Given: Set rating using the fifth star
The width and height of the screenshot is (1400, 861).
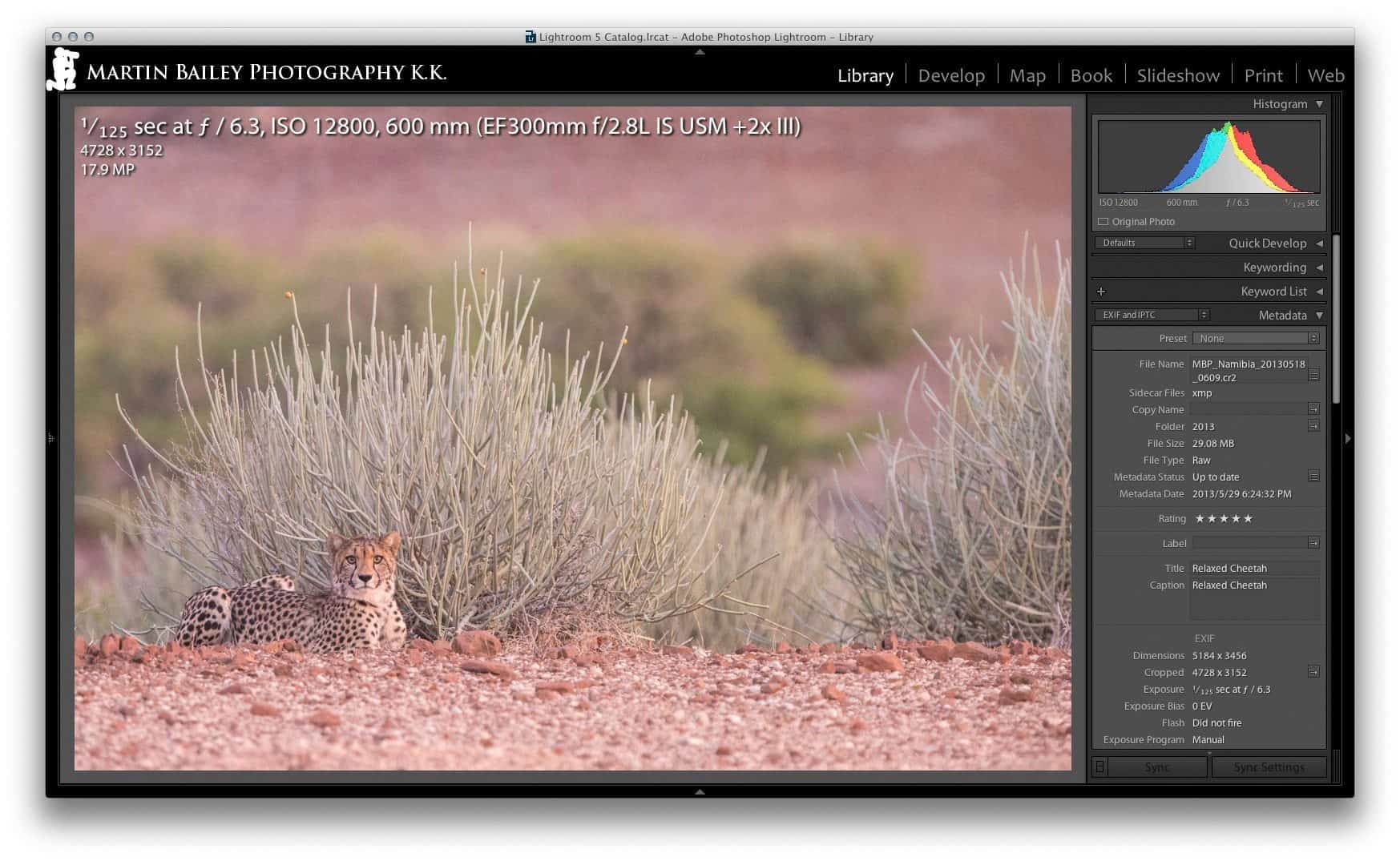Looking at the screenshot, I should pyautogui.click(x=1248, y=519).
